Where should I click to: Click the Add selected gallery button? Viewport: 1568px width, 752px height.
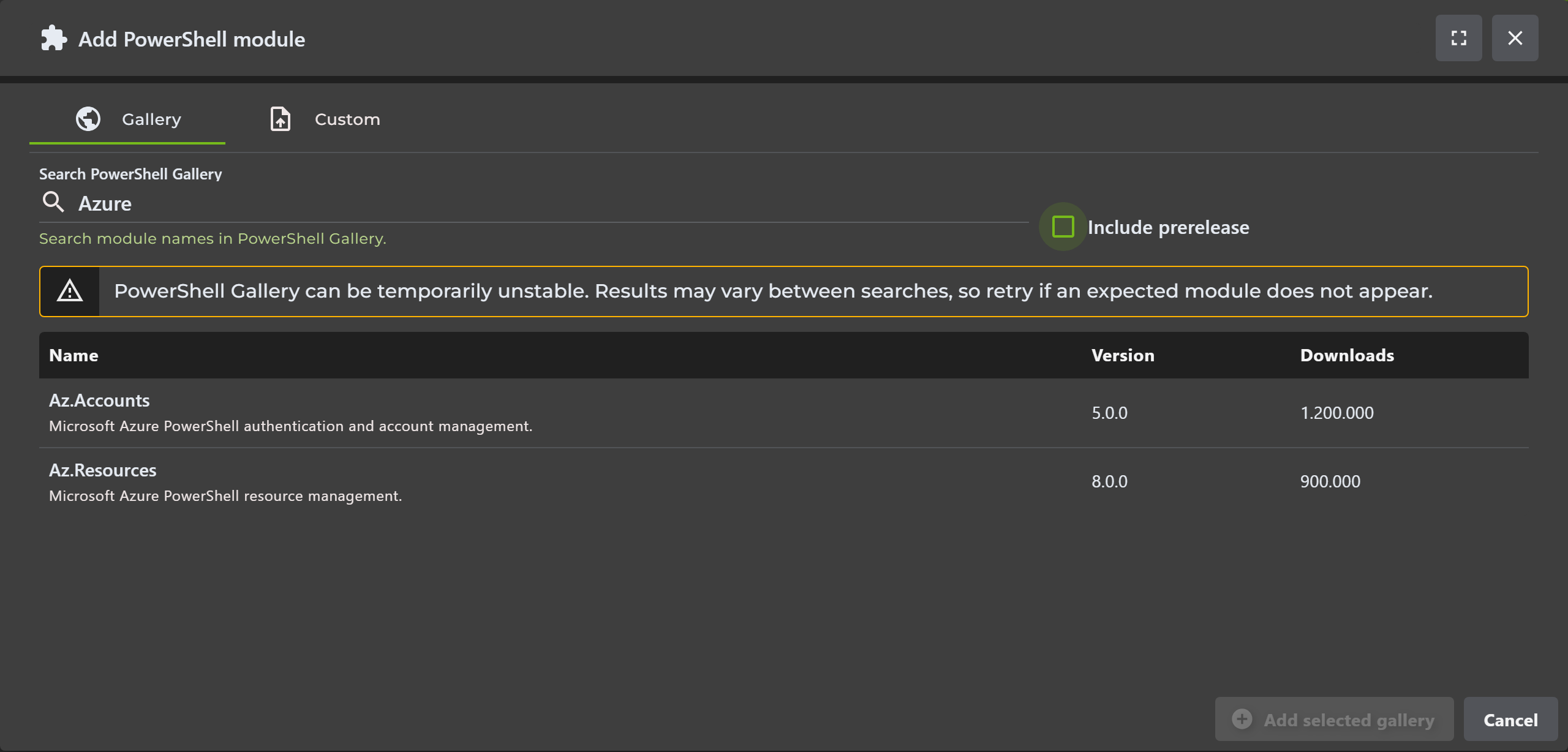(1334, 719)
